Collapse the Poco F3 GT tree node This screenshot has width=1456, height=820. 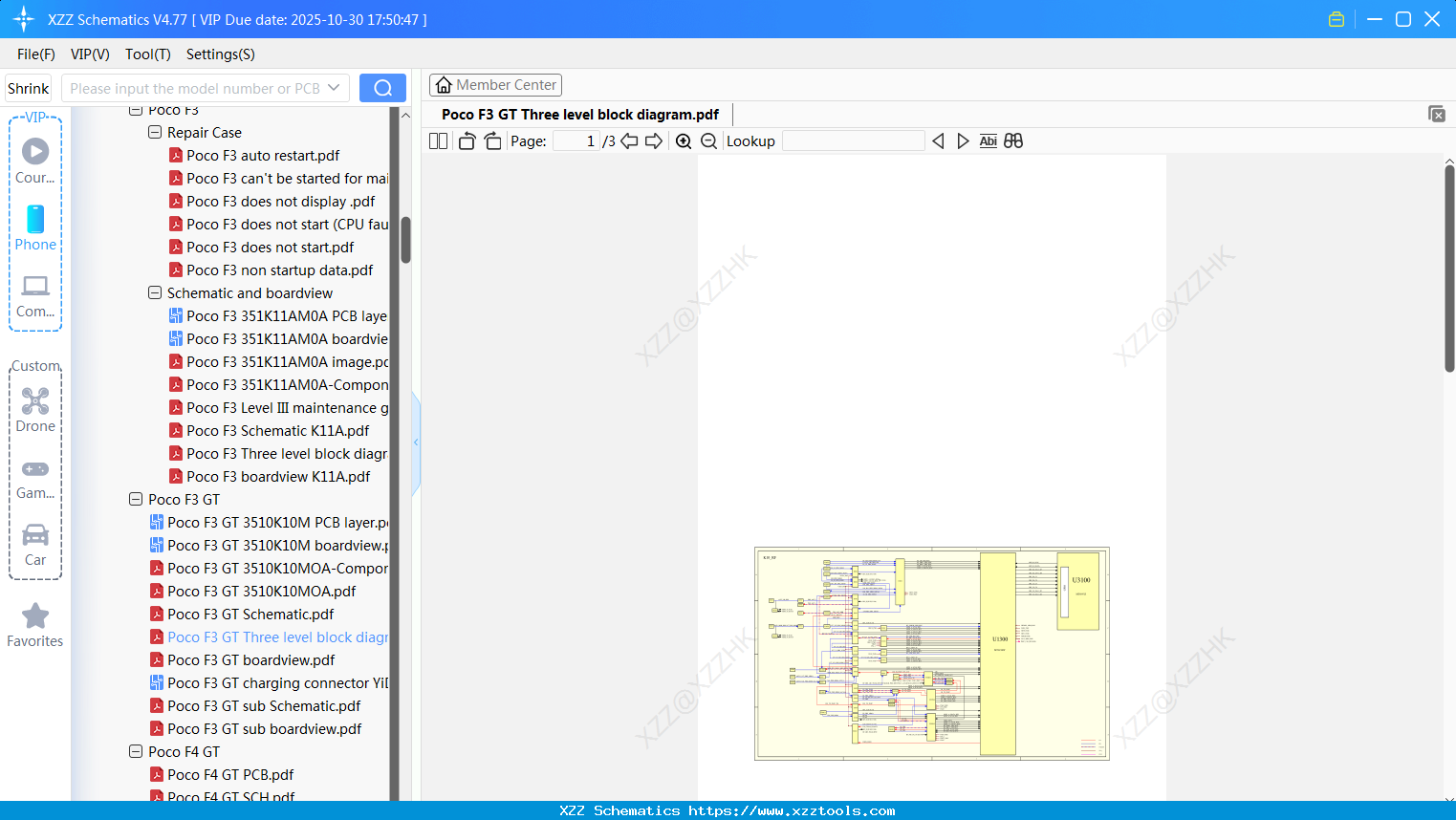pos(135,499)
